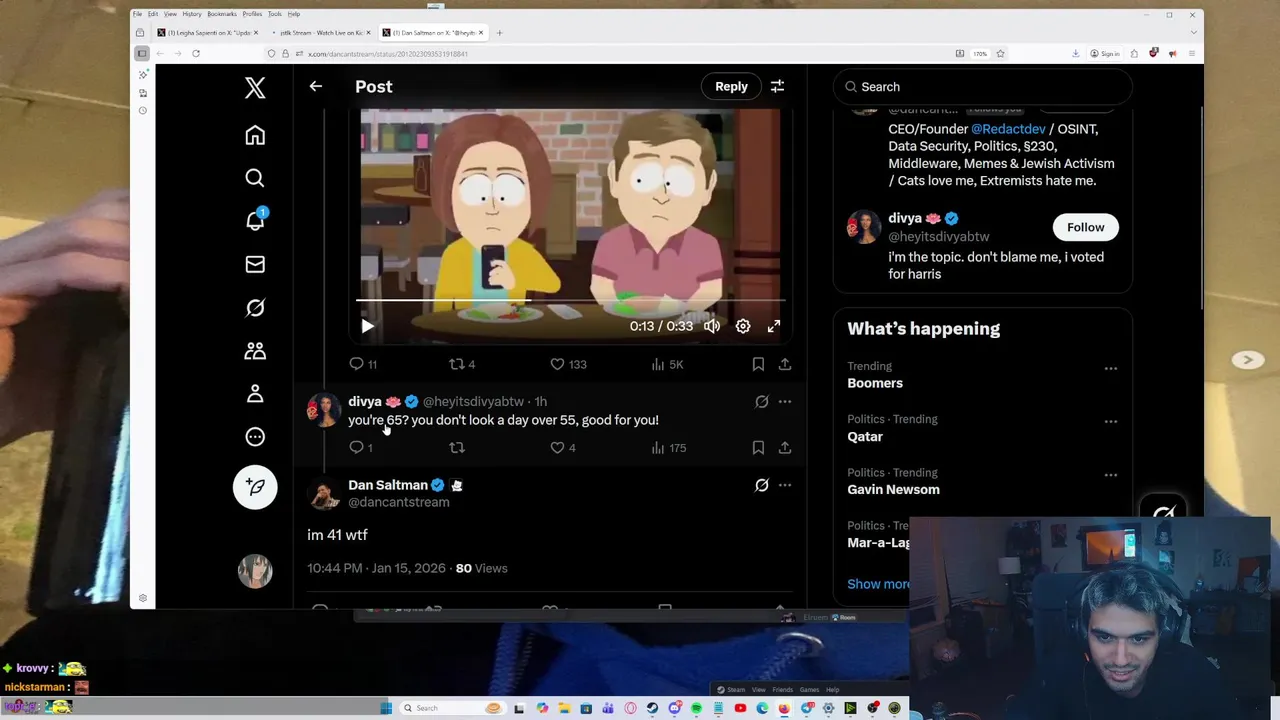
Task: Open the X logo home link
Action: pos(255,88)
